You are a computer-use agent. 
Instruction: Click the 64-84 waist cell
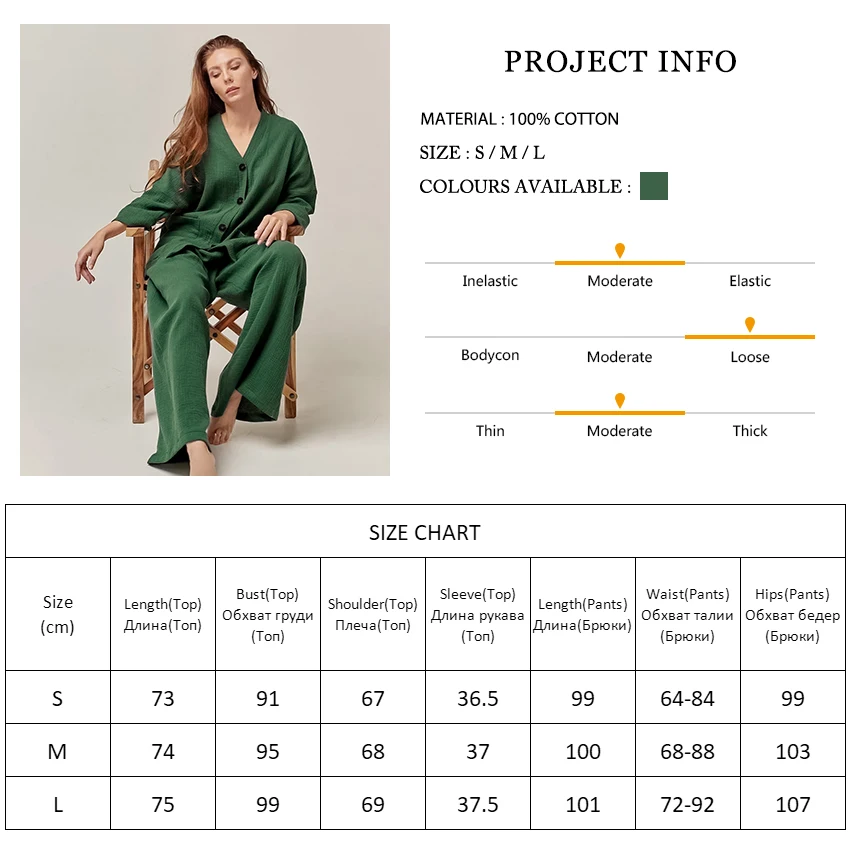[688, 698]
